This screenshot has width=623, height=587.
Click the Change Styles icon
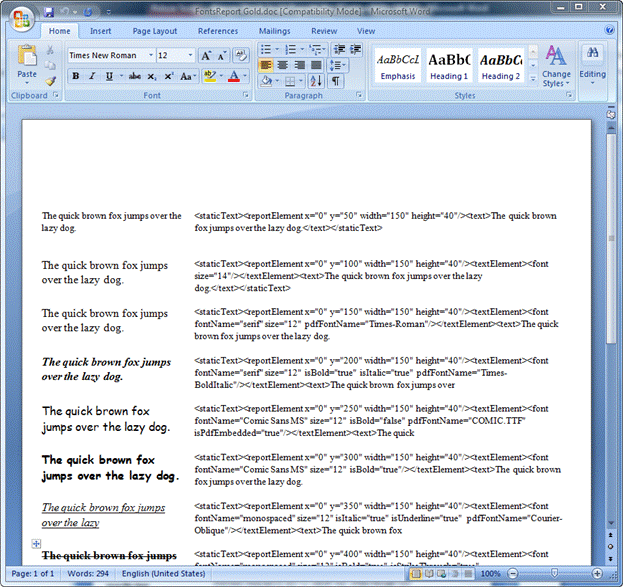(556, 55)
